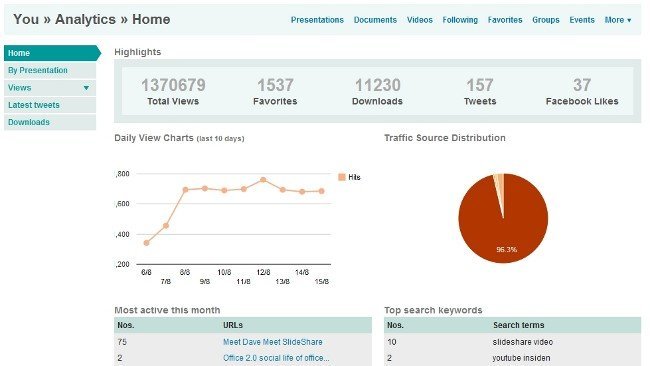The height and width of the screenshot is (366, 650).
Task: Expand the Views submenu arrow
Action: 86,88
